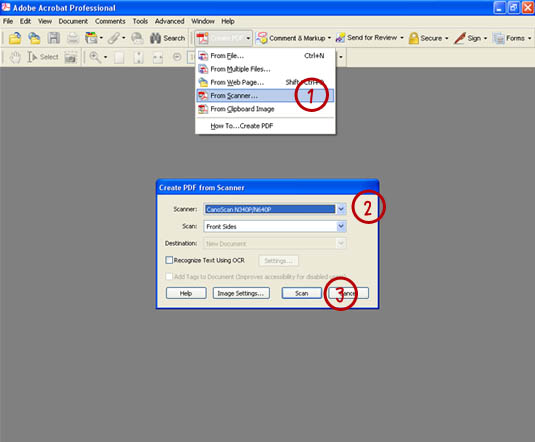535x442 pixels.
Task: Click the Search binoculars icon
Action: pos(155,38)
